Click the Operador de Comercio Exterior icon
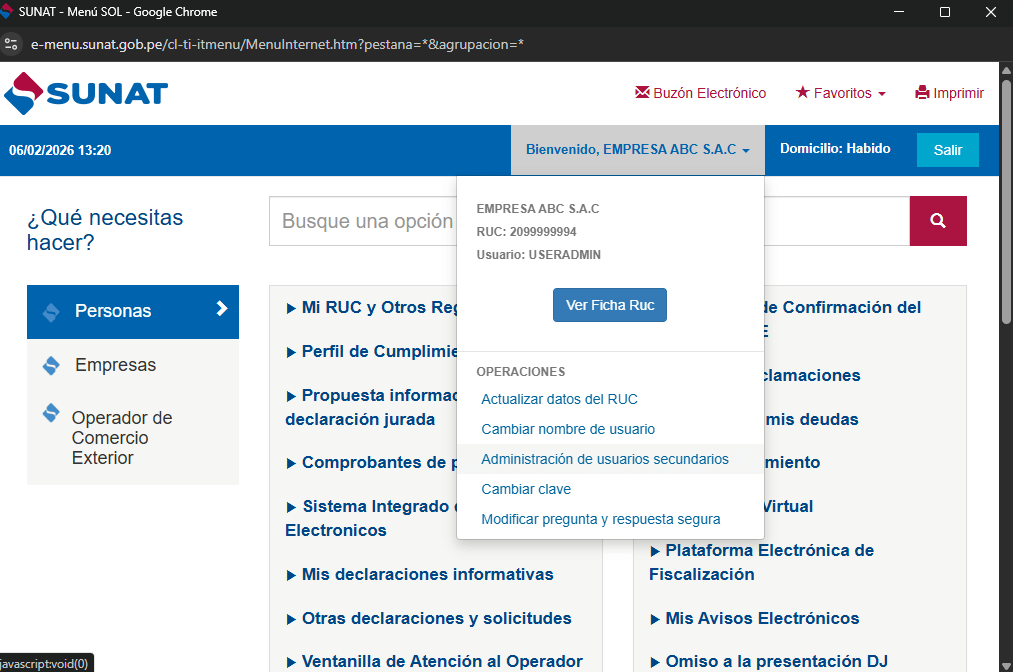 coord(51,413)
